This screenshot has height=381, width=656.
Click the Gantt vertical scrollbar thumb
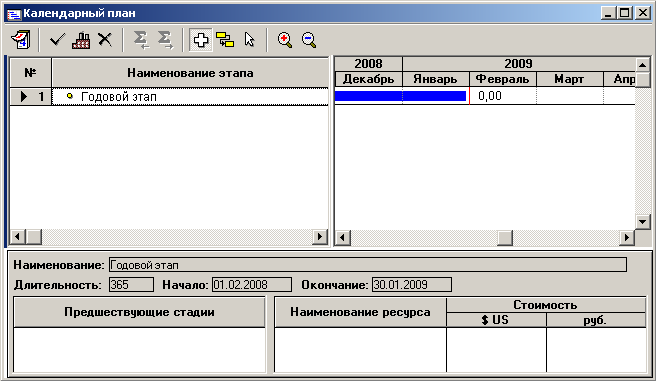click(642, 80)
